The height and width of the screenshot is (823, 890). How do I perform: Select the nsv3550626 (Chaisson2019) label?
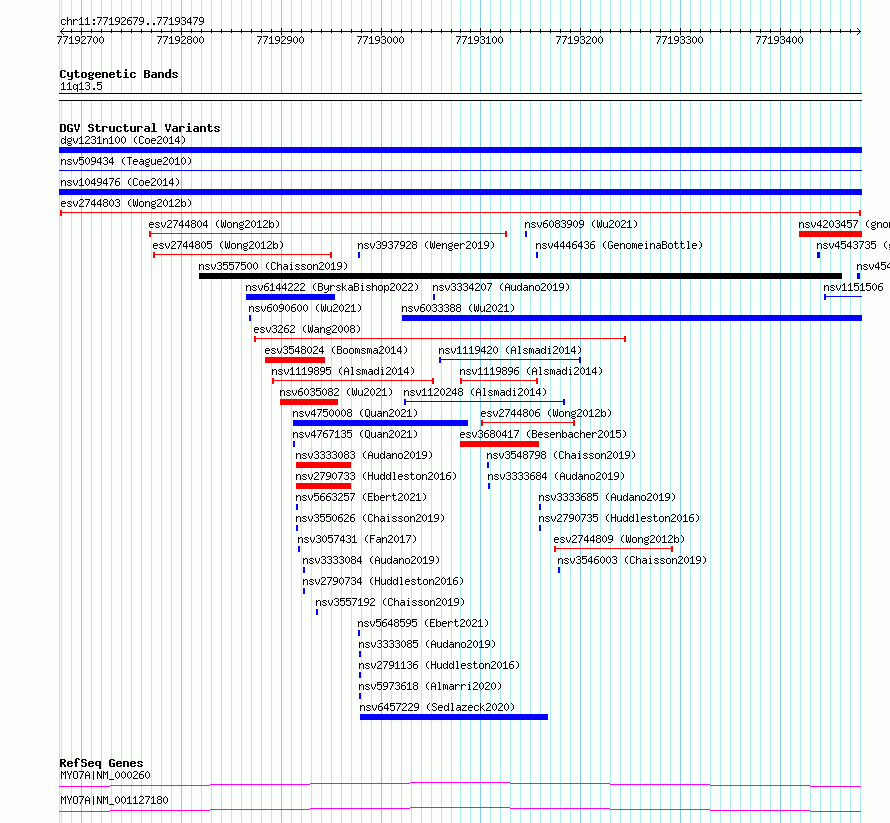click(x=370, y=518)
